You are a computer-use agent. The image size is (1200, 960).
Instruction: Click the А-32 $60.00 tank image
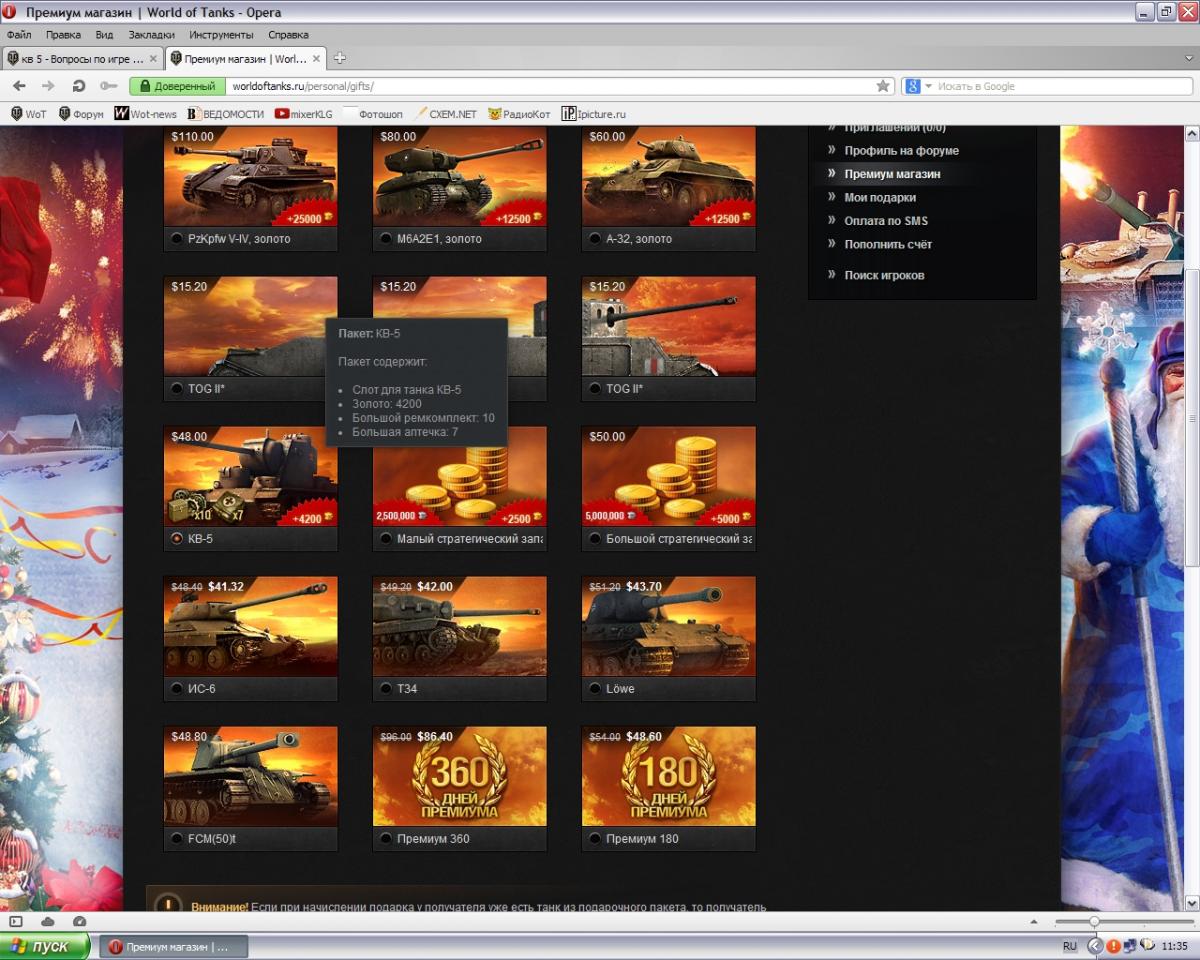669,177
